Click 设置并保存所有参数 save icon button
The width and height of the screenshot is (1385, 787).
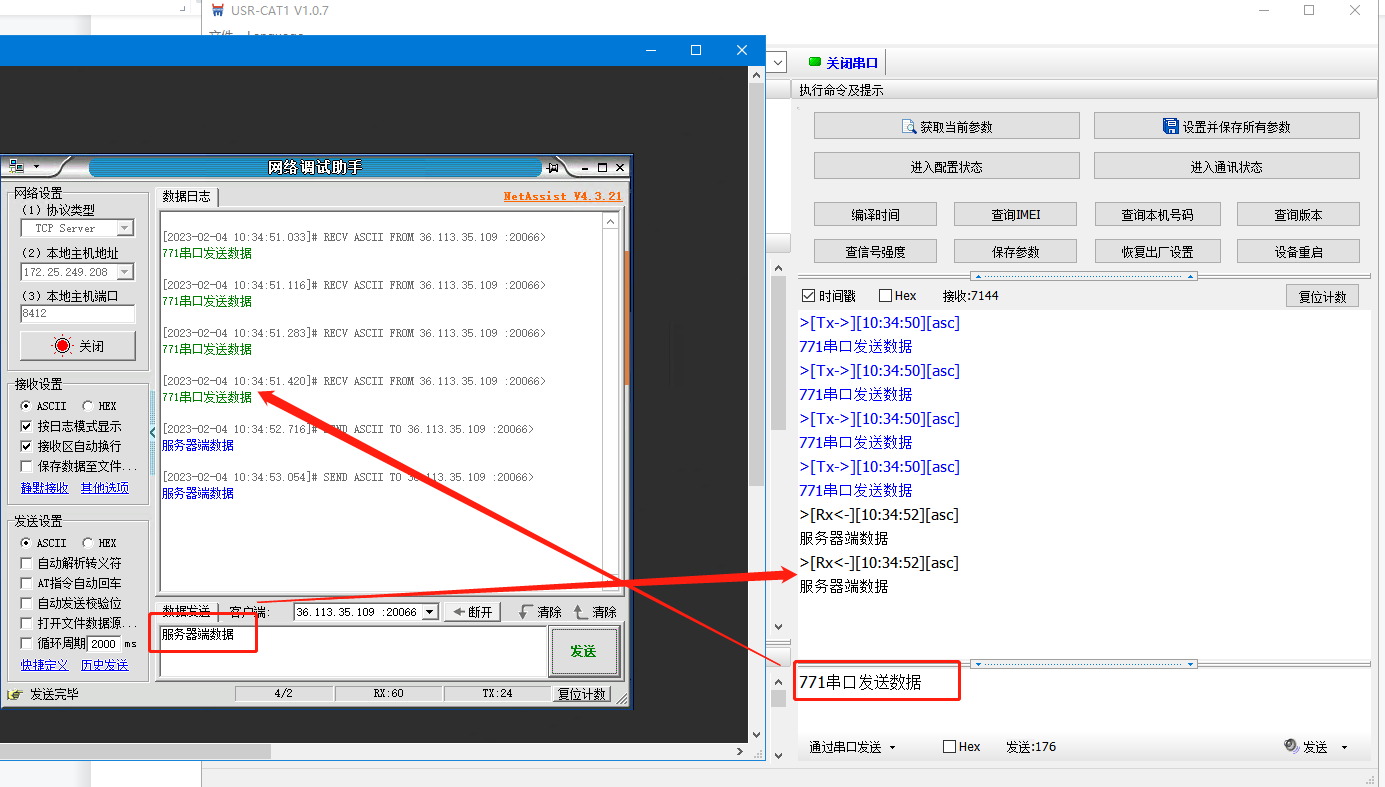pyautogui.click(x=1226, y=127)
